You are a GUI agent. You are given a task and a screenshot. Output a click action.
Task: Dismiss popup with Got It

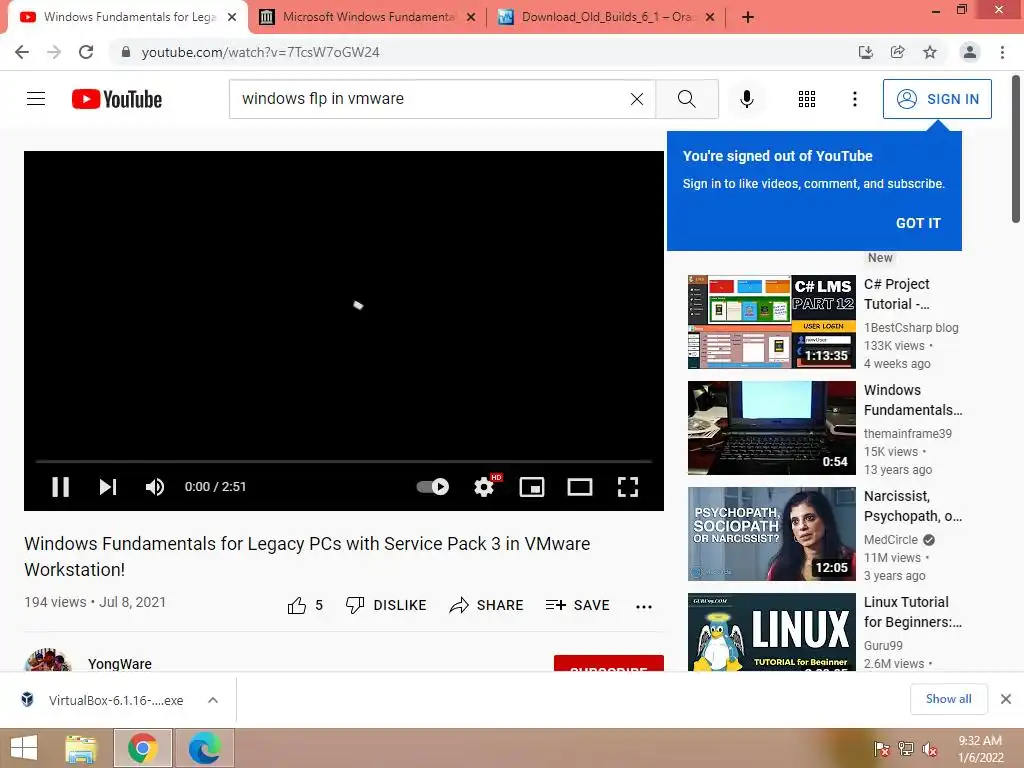[918, 223]
